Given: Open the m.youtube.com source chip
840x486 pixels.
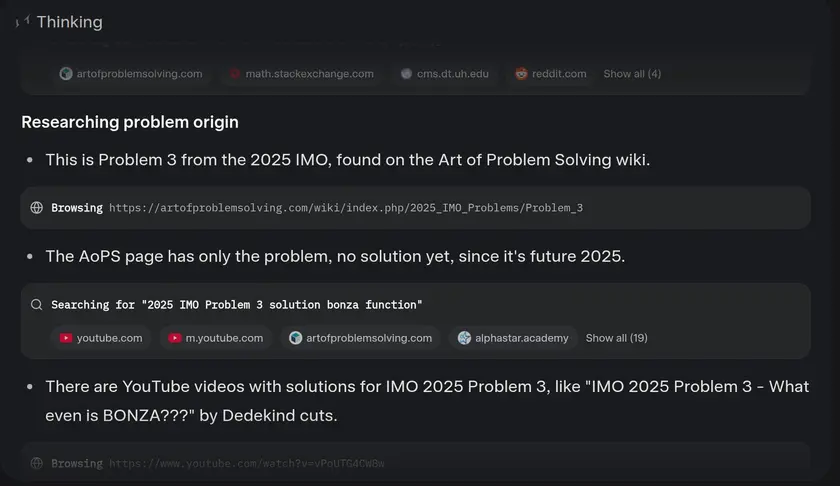Looking at the screenshot, I should (x=216, y=338).
